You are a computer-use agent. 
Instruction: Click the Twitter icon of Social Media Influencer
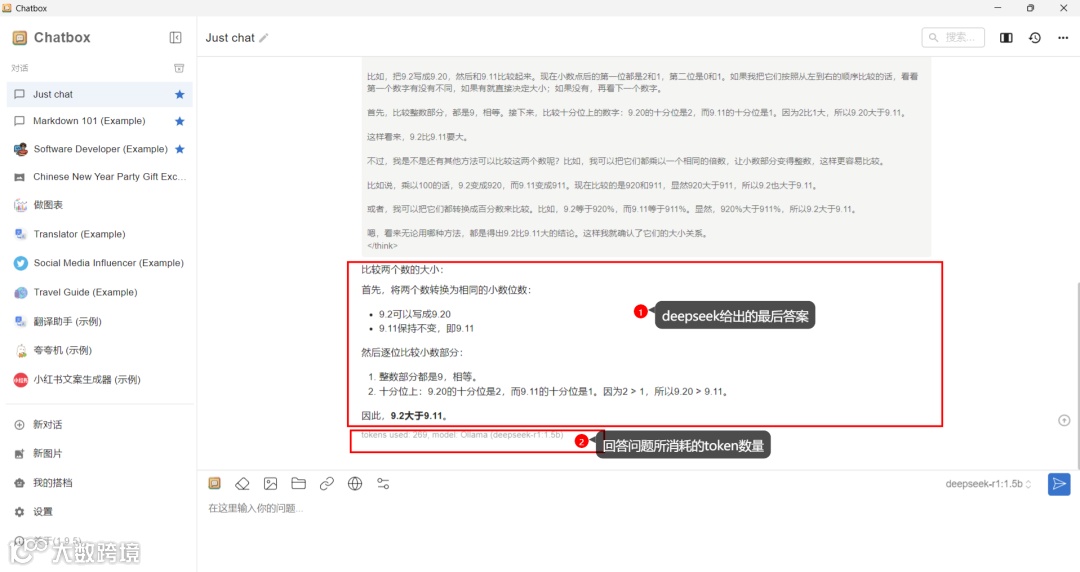(21, 263)
